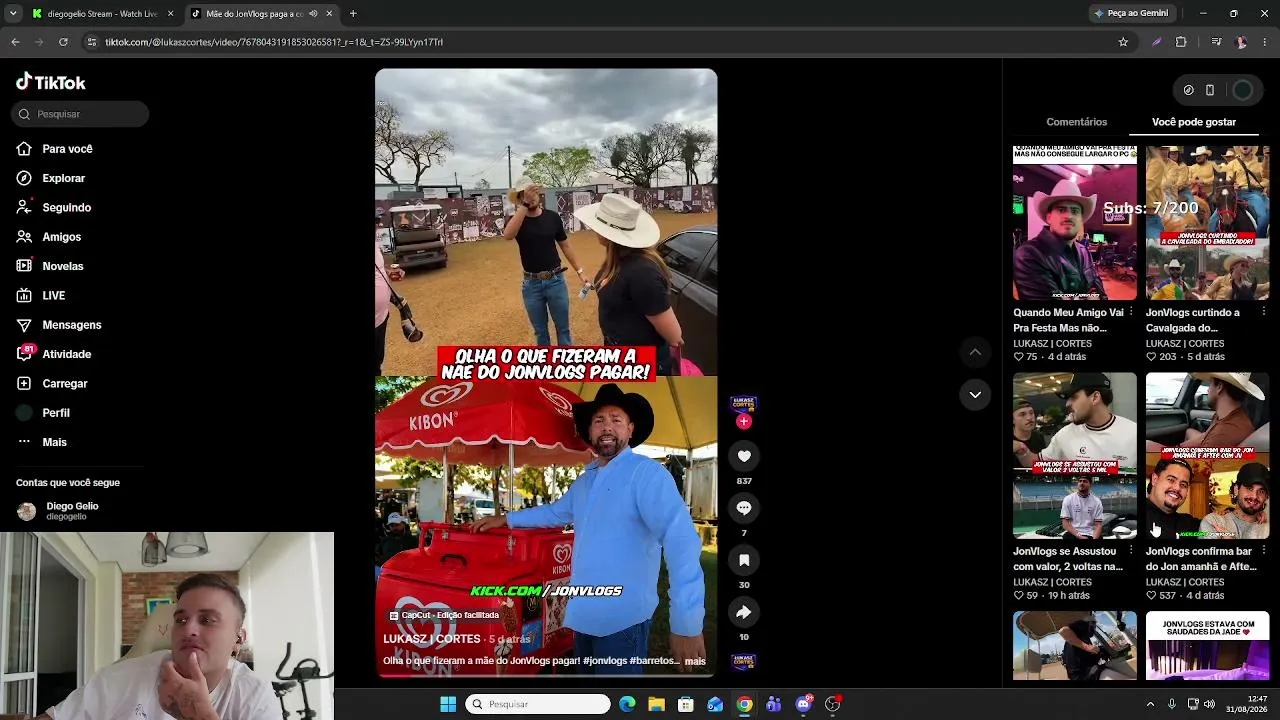Viewport: 1280px width, 720px height.
Task: Open the phone app icon in top-right pill
Action: point(1210,90)
